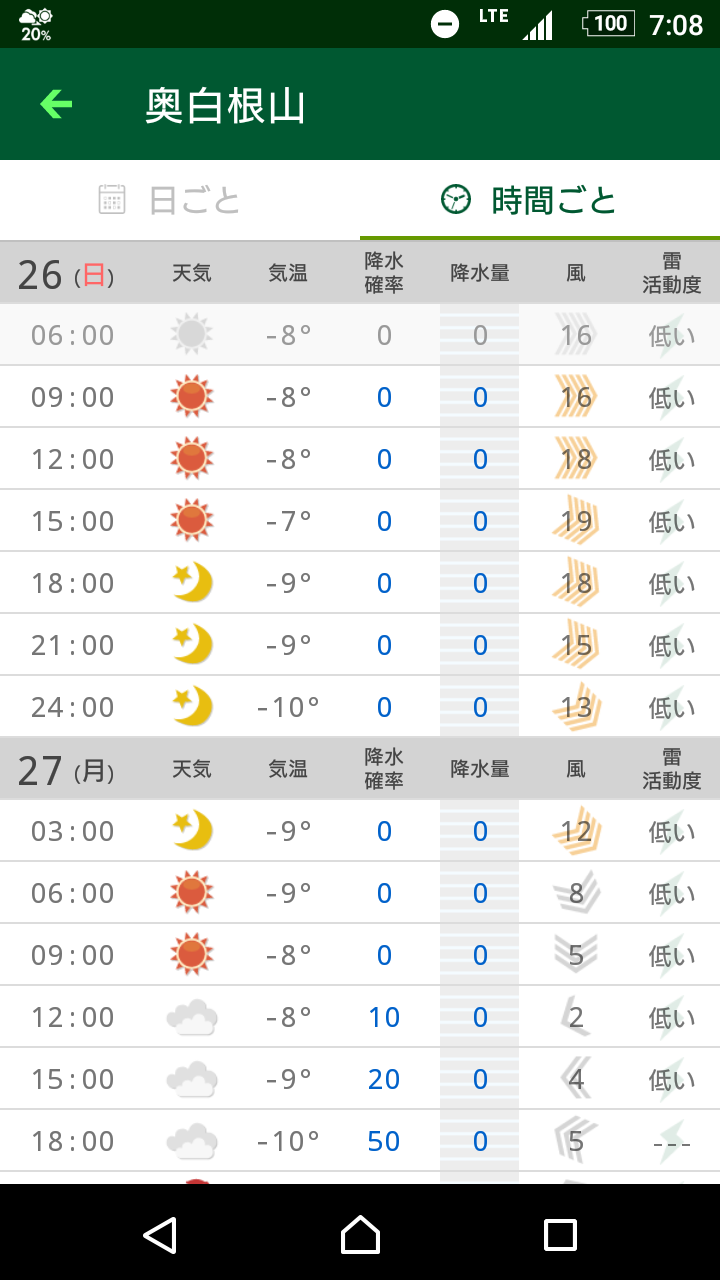Viewport: 720px width, 1280px height.
Task: Tap the 50 precipitation probability value
Action: [384, 1141]
